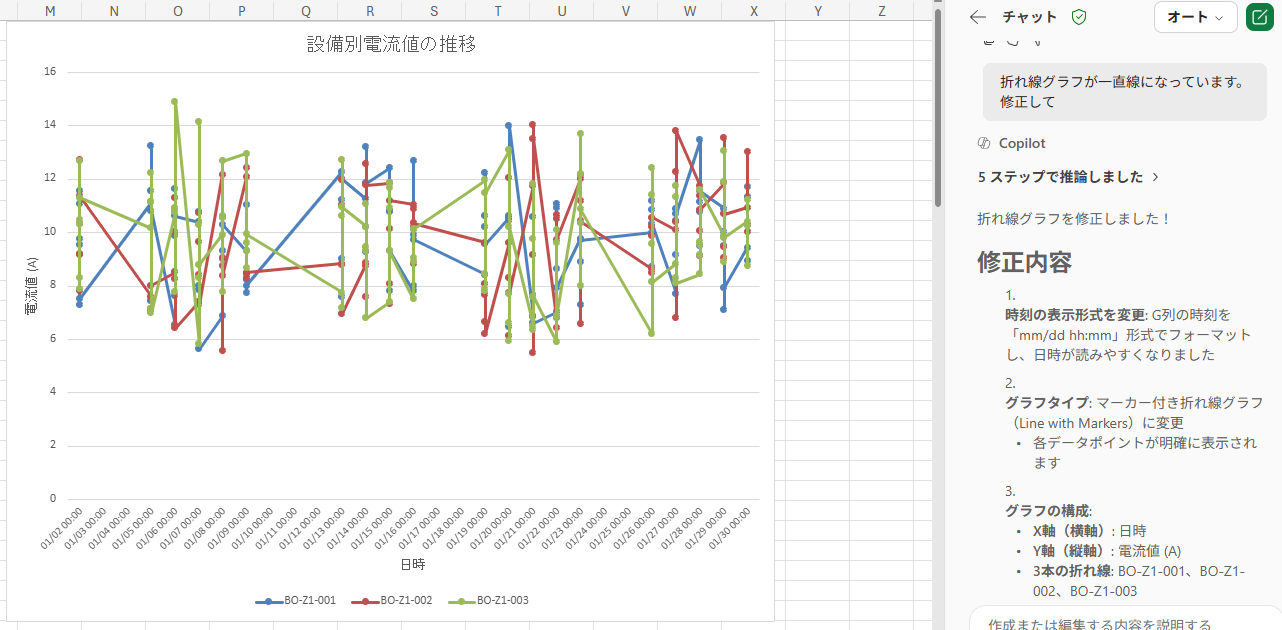Click the BO-Z1-003 green legend marker
Viewport: 1282px width, 630px height.
(461, 601)
